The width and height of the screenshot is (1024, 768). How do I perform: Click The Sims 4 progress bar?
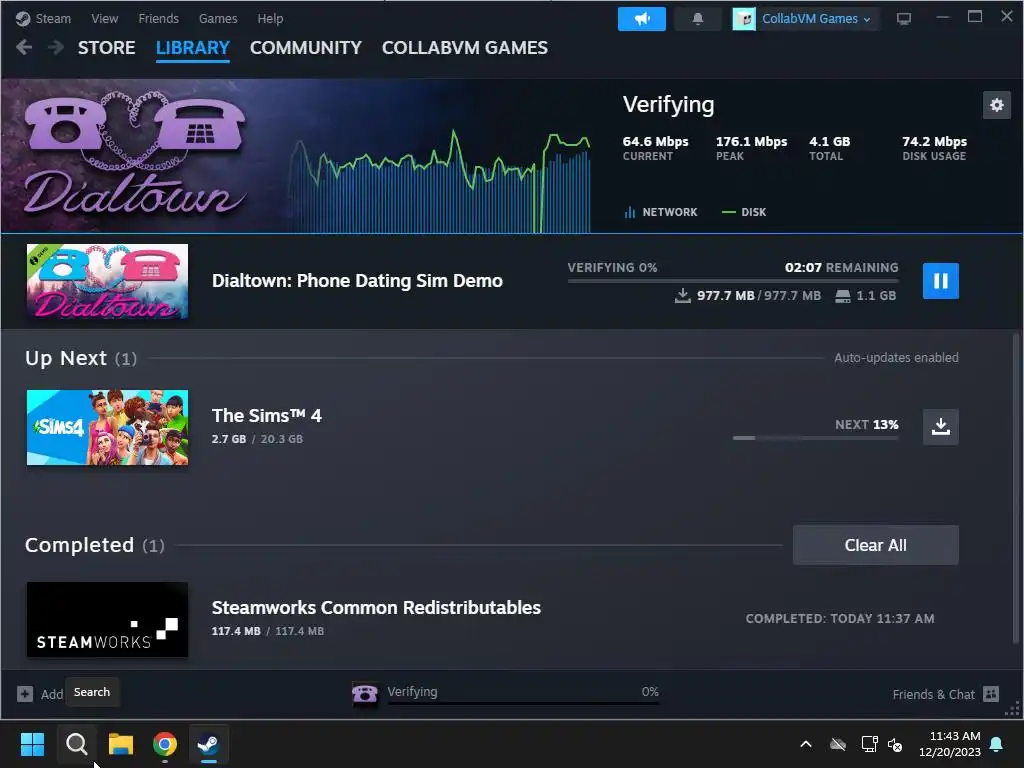pos(816,438)
